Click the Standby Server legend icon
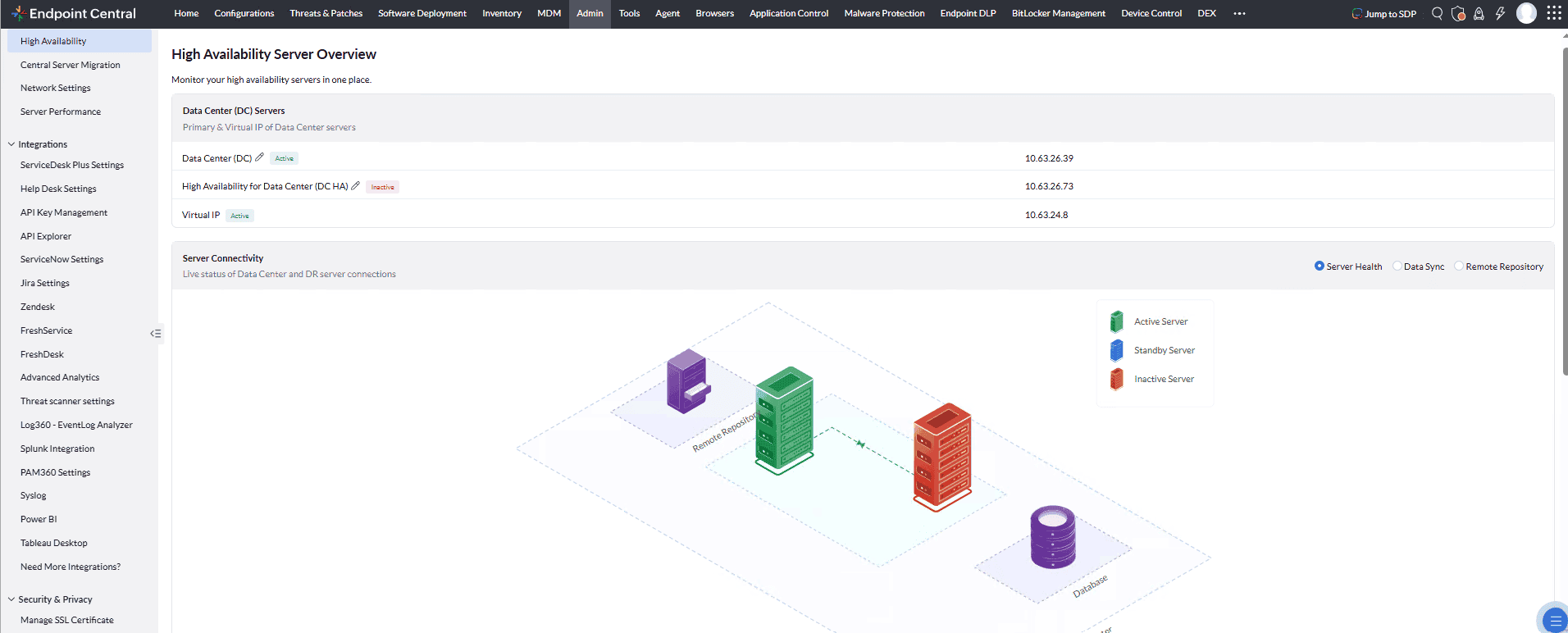 click(1116, 350)
